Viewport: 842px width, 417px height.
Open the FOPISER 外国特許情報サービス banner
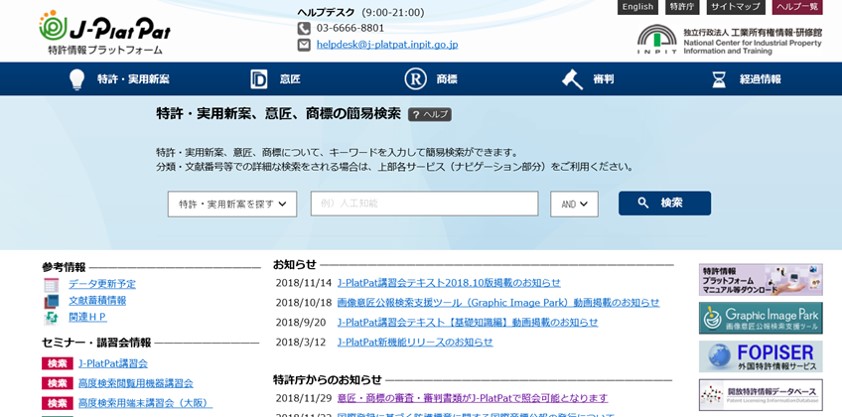[760, 356]
